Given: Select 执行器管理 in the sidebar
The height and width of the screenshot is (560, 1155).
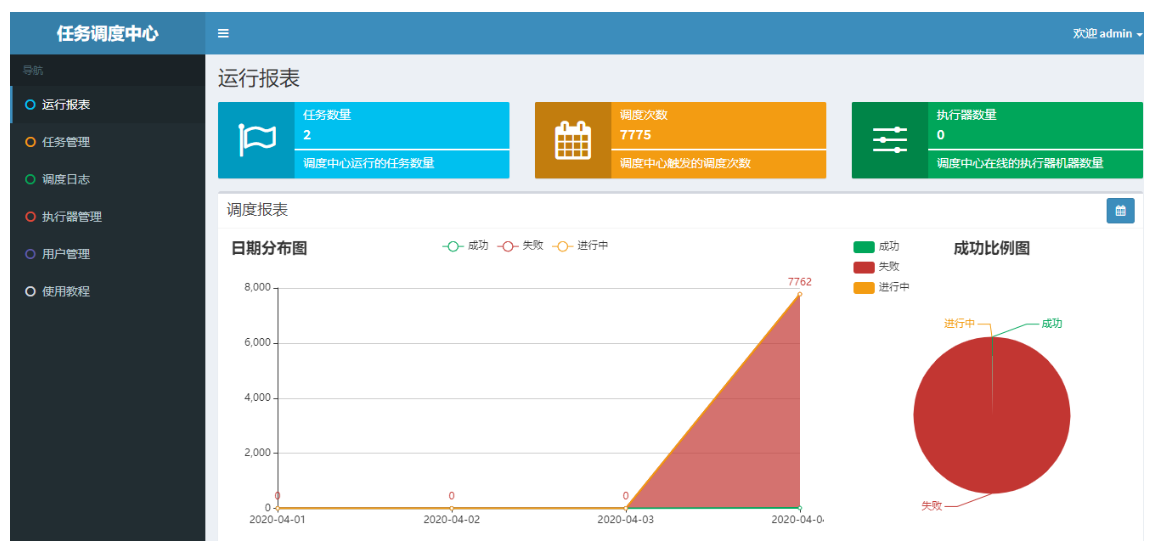Looking at the screenshot, I should (108, 217).
